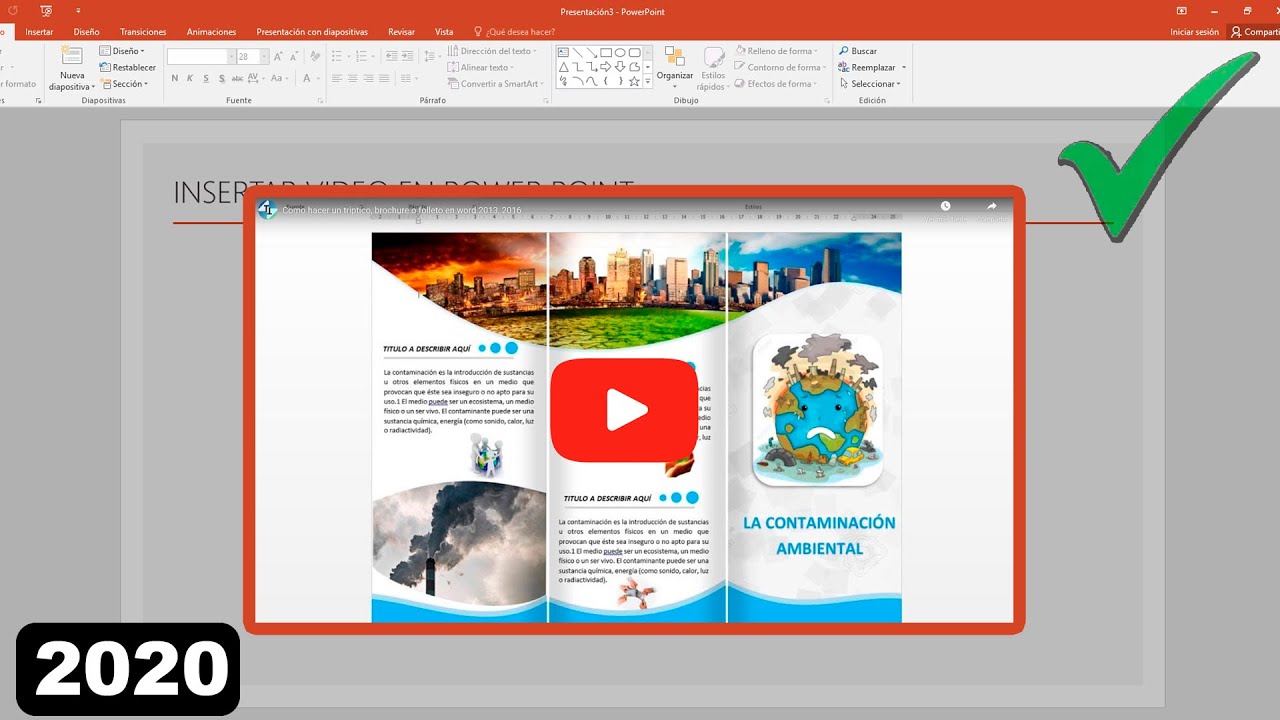Toggle underline (S) formatting
Screen dimensions: 1280x720
tap(206, 78)
